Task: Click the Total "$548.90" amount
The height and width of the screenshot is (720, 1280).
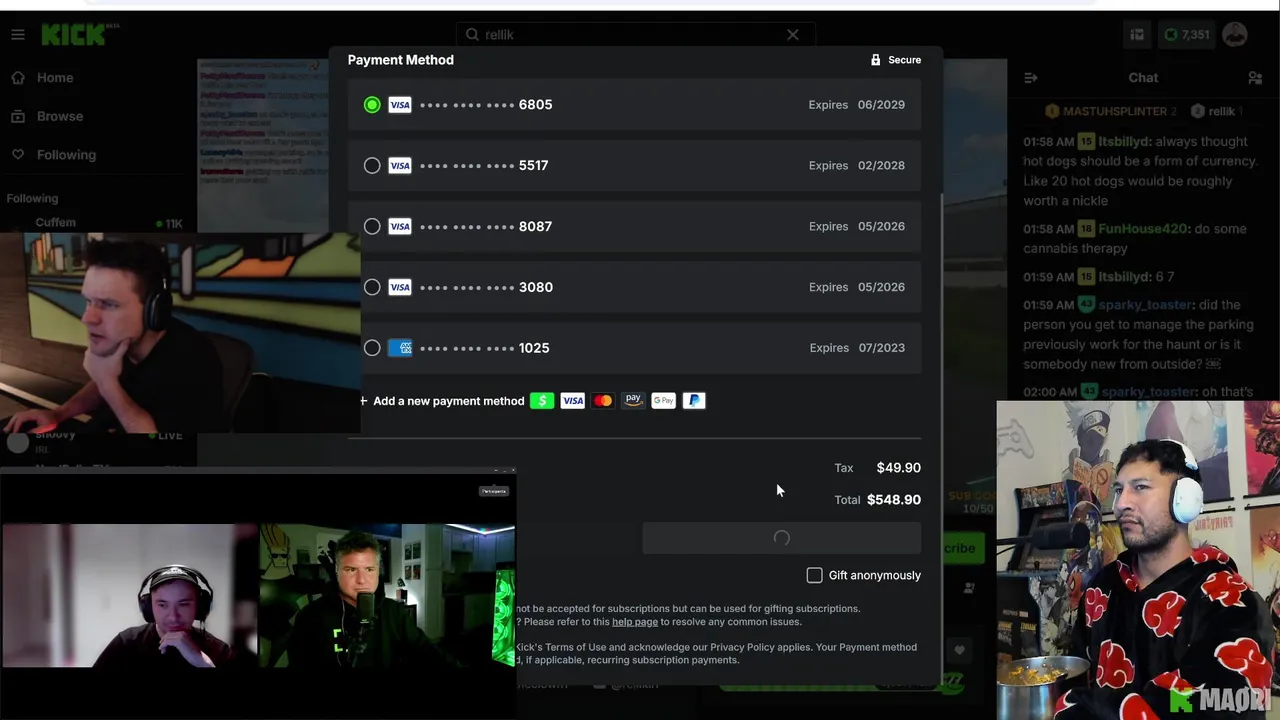Action: pos(894,500)
